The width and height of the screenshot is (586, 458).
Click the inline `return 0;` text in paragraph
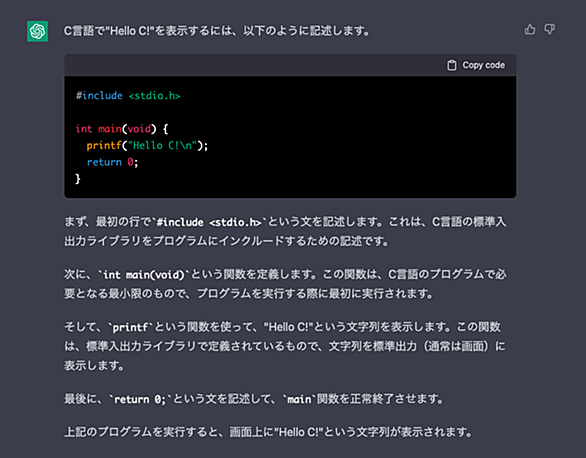[x=140, y=399]
